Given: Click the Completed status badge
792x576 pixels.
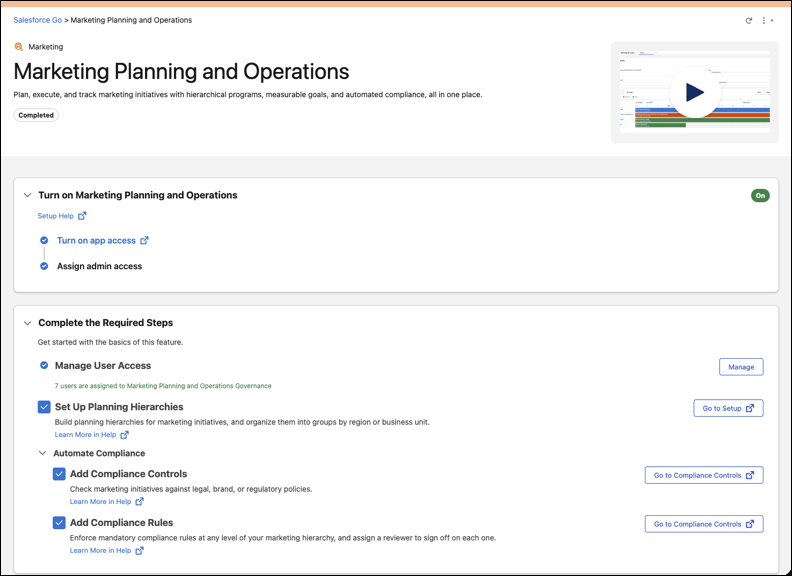Looking at the screenshot, I should coord(36,115).
